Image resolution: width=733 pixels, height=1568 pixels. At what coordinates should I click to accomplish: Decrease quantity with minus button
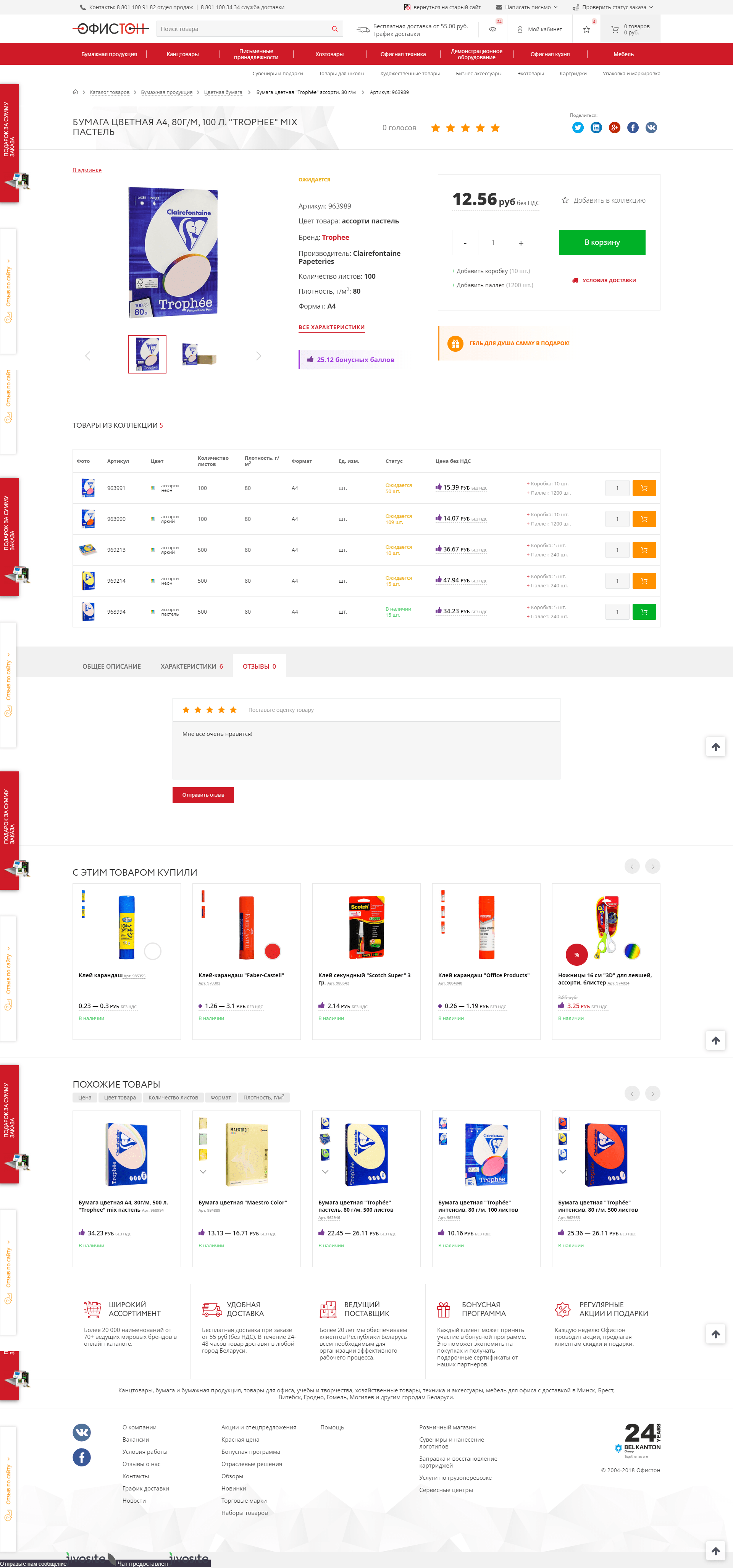pos(465,242)
